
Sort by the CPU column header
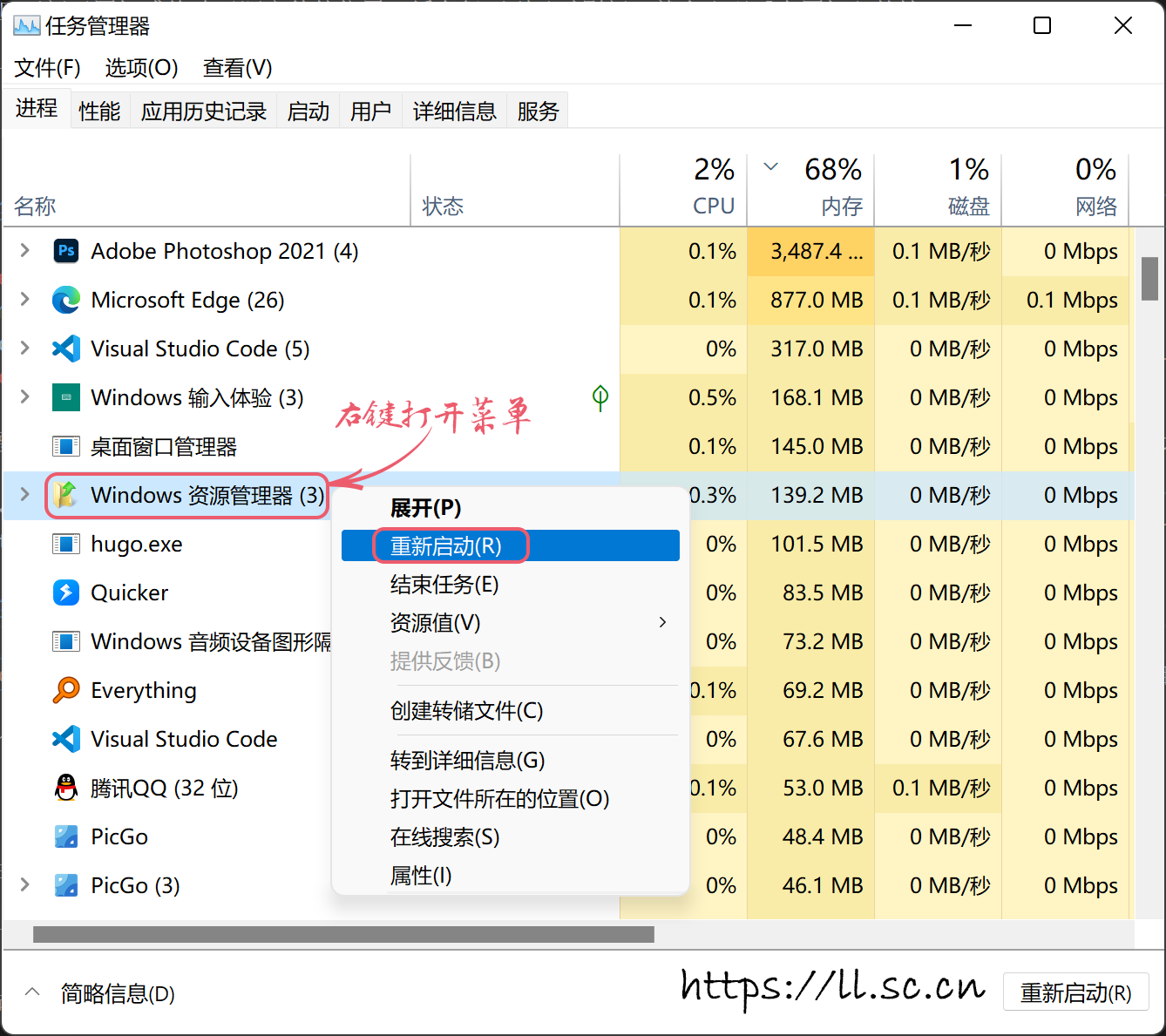pyautogui.click(x=683, y=191)
